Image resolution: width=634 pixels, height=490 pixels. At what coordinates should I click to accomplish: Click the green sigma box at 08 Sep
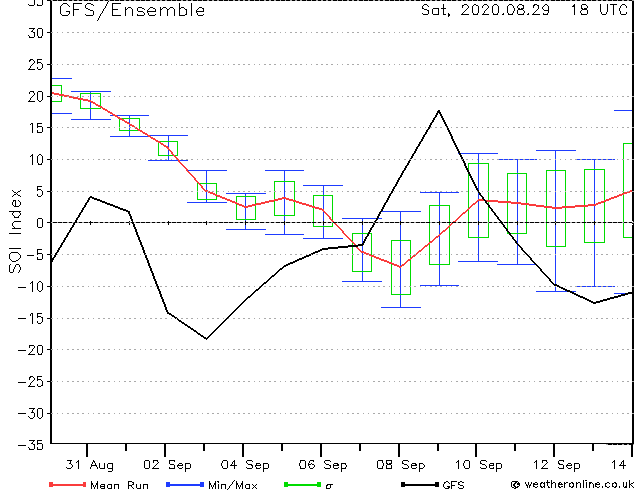(x=401, y=267)
